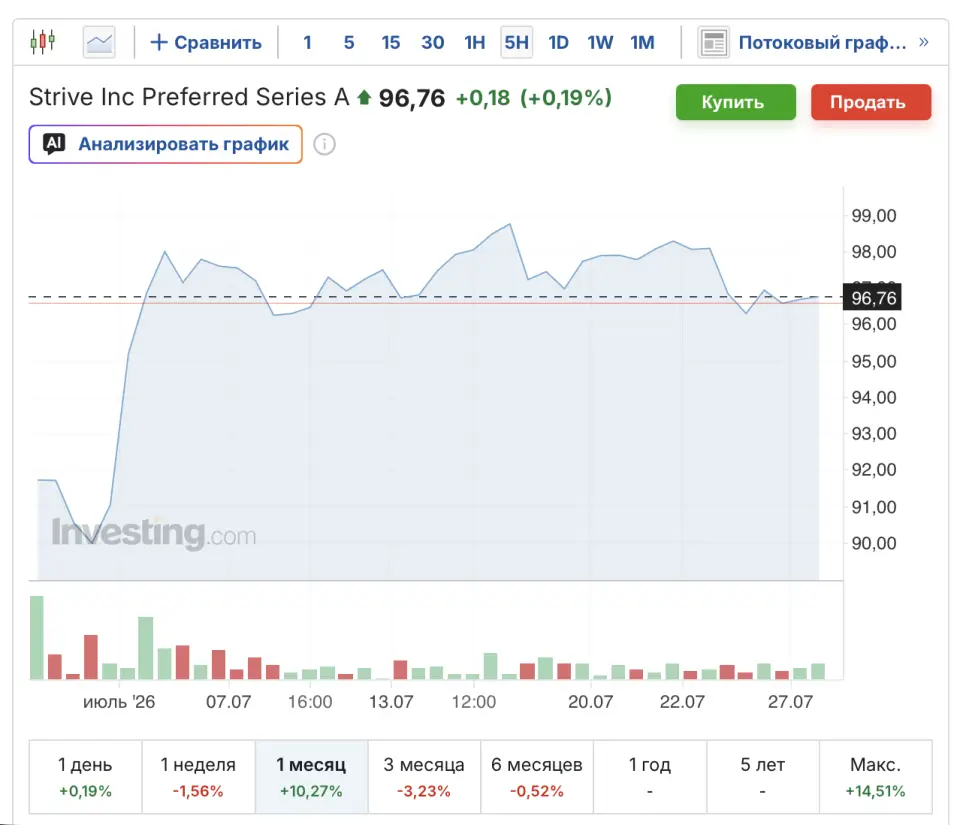Open the info circle icon

click(324, 144)
